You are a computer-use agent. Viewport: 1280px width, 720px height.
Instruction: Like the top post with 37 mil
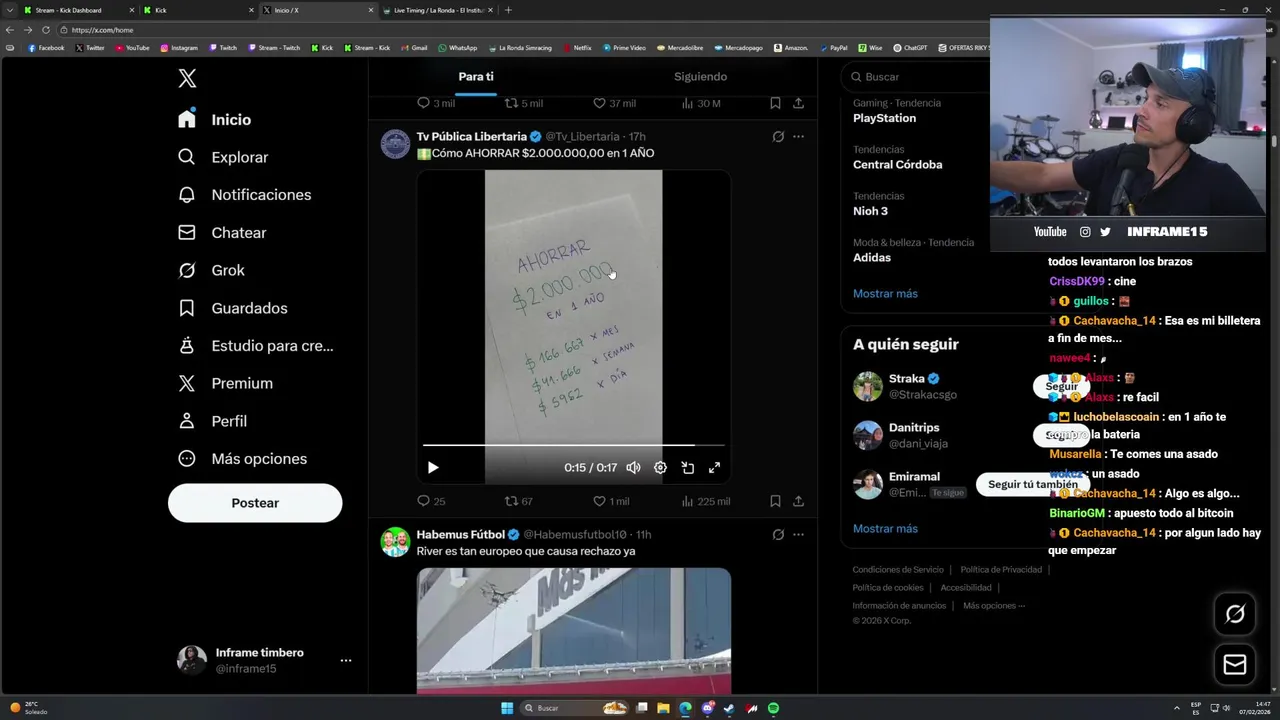click(x=614, y=103)
